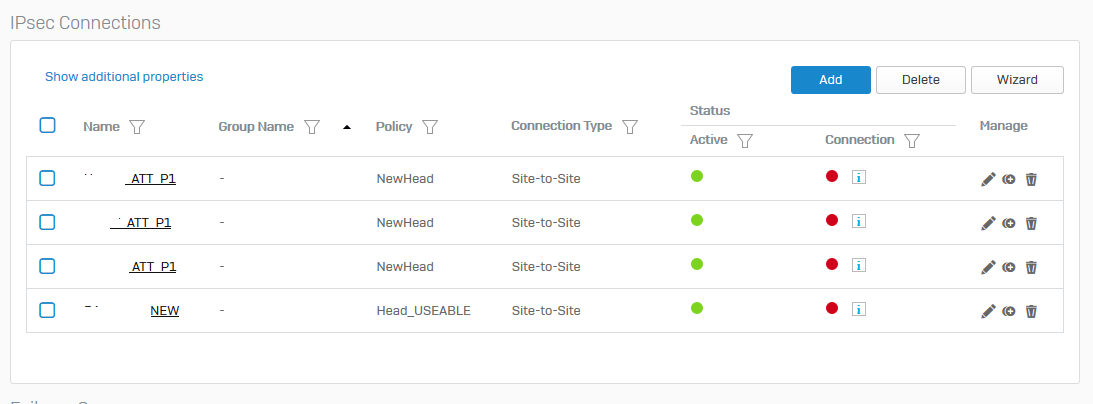The height and width of the screenshot is (404, 1093).
Task: Toggle Active status of second ATT_P1 row
Action: 696,220
